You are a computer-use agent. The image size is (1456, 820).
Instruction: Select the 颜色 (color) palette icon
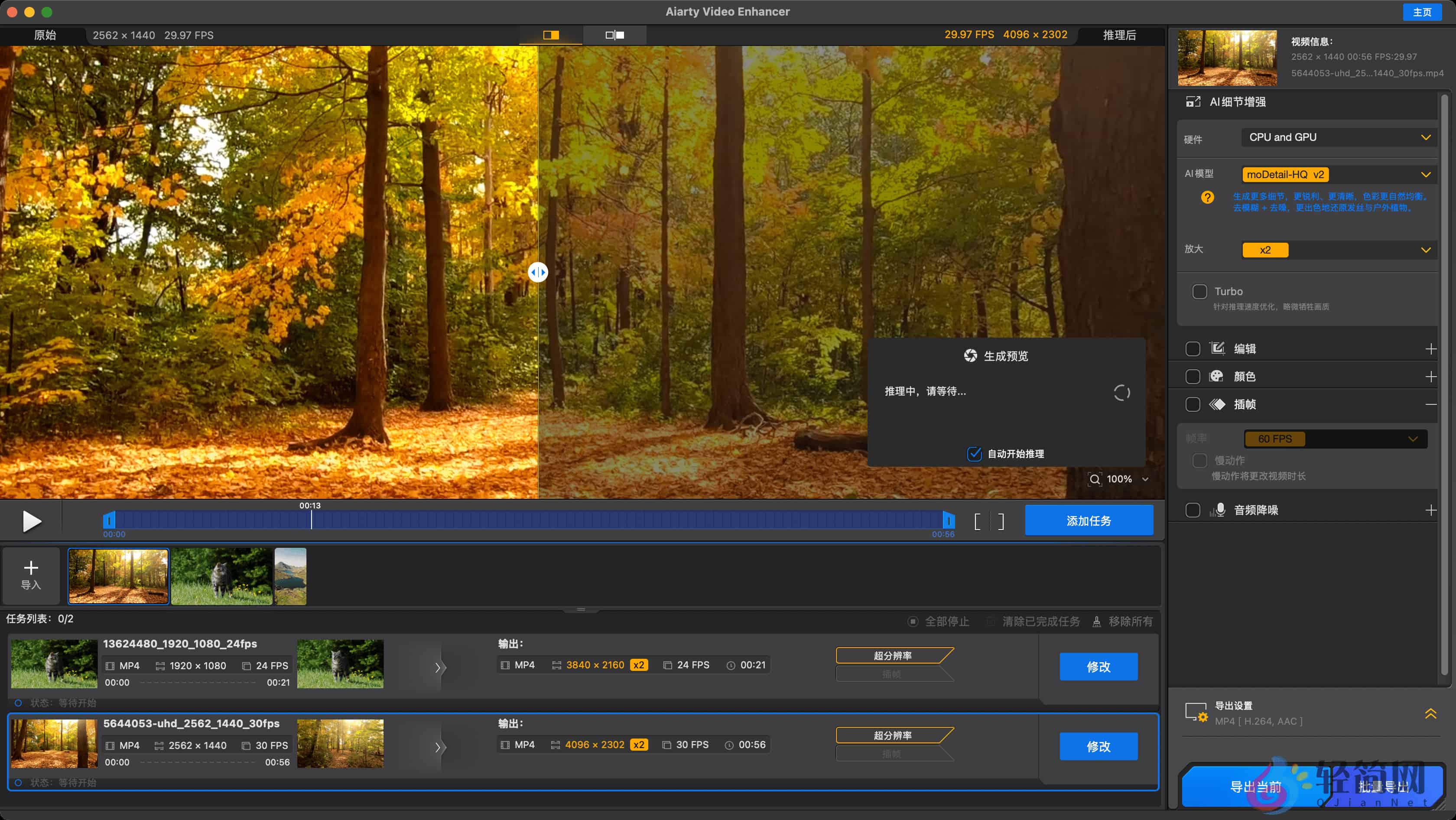1216,376
